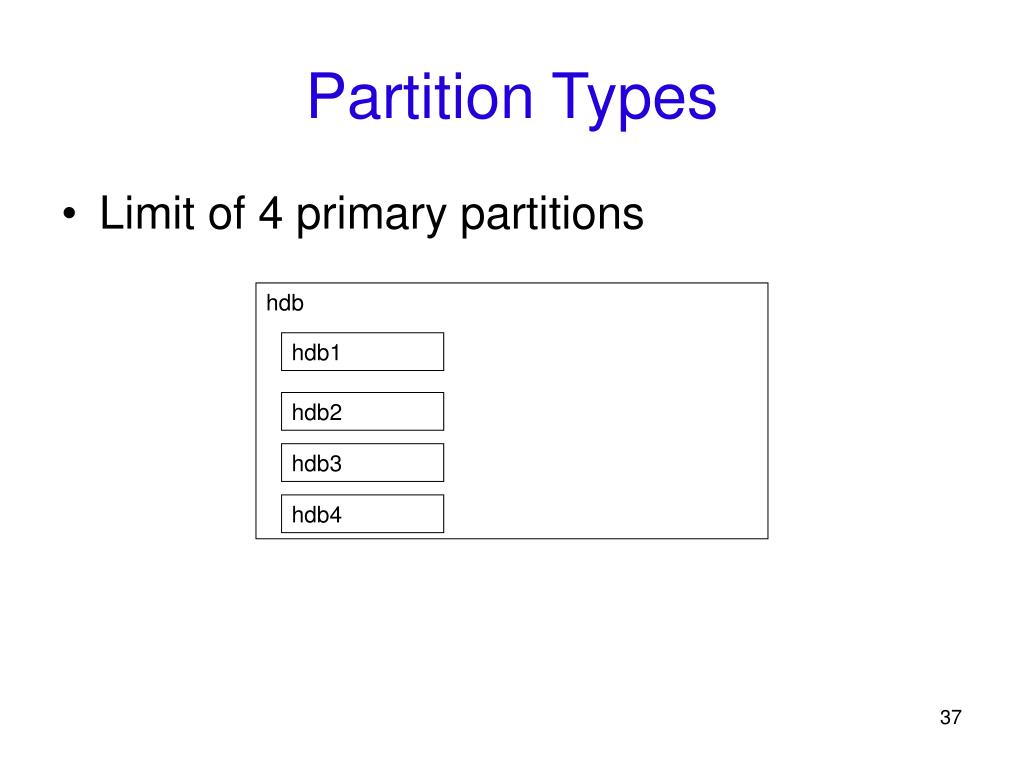Click the hdb1 text label
Viewport: 1024px width, 768px height.
tap(316, 353)
